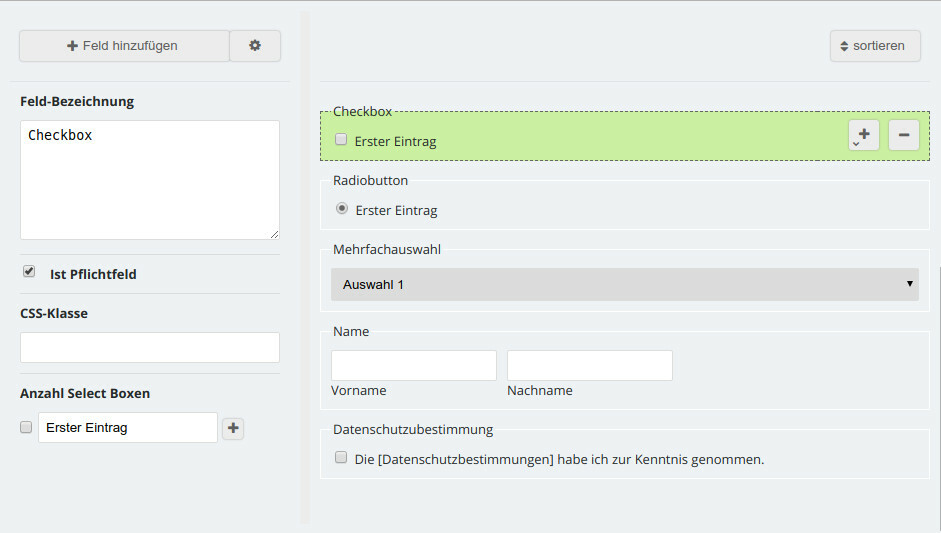Tick checkbox left of Erster Eintrag input
Image resolution: width=941 pixels, height=533 pixels.
click(x=26, y=427)
